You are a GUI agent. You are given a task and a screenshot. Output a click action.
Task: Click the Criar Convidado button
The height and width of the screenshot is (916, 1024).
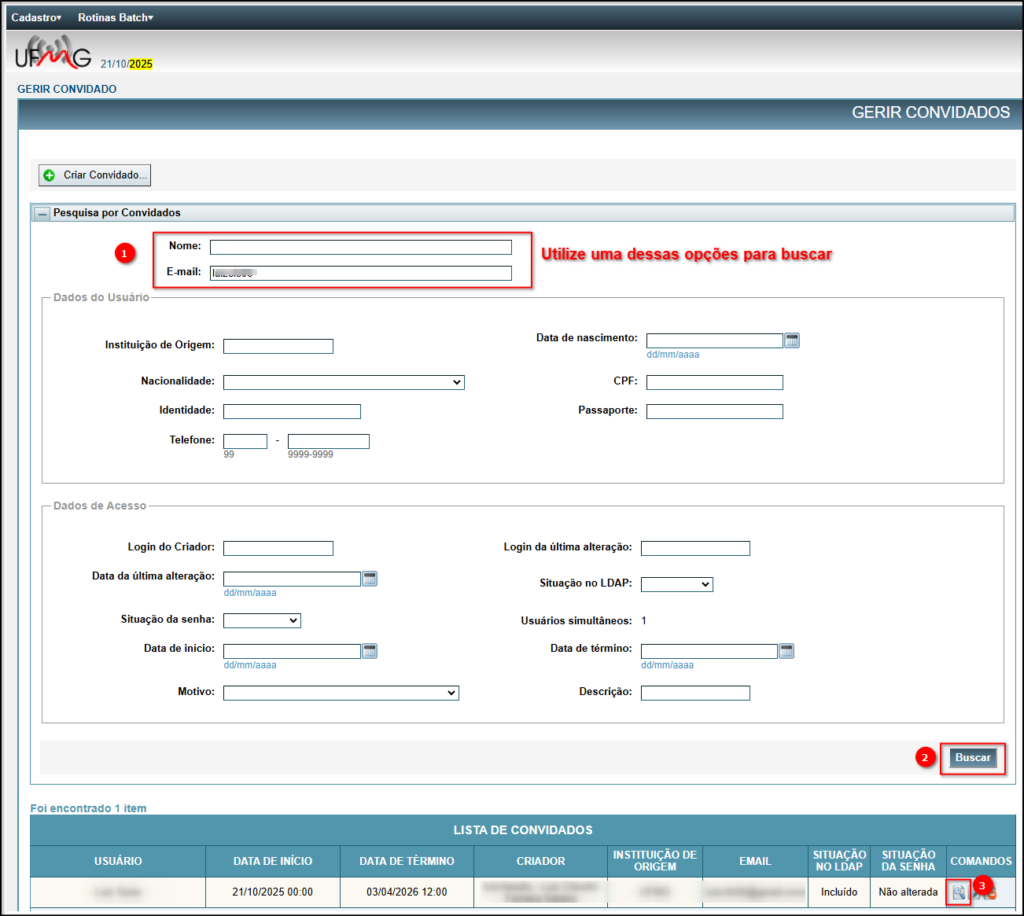tap(95, 175)
